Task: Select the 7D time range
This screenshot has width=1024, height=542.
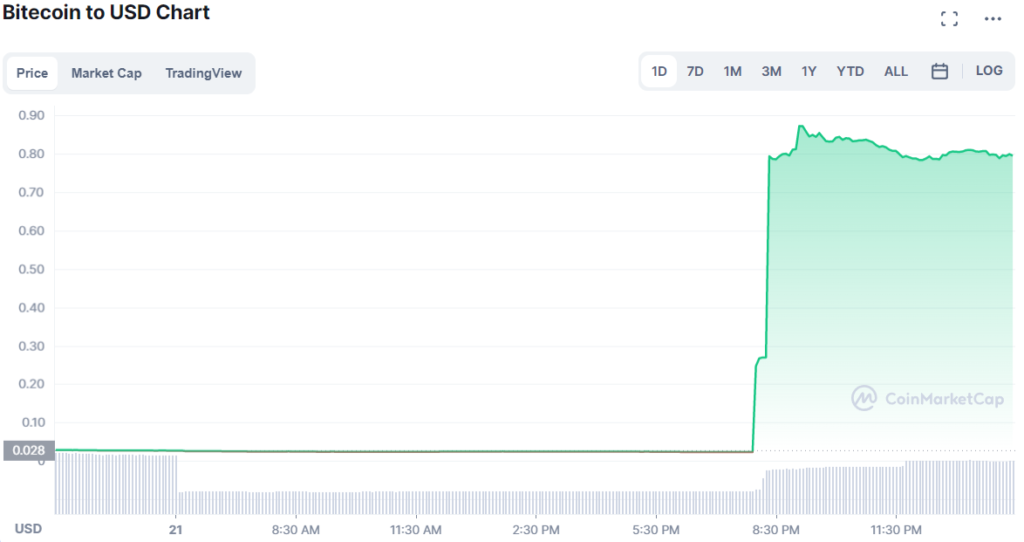Action: coord(695,71)
